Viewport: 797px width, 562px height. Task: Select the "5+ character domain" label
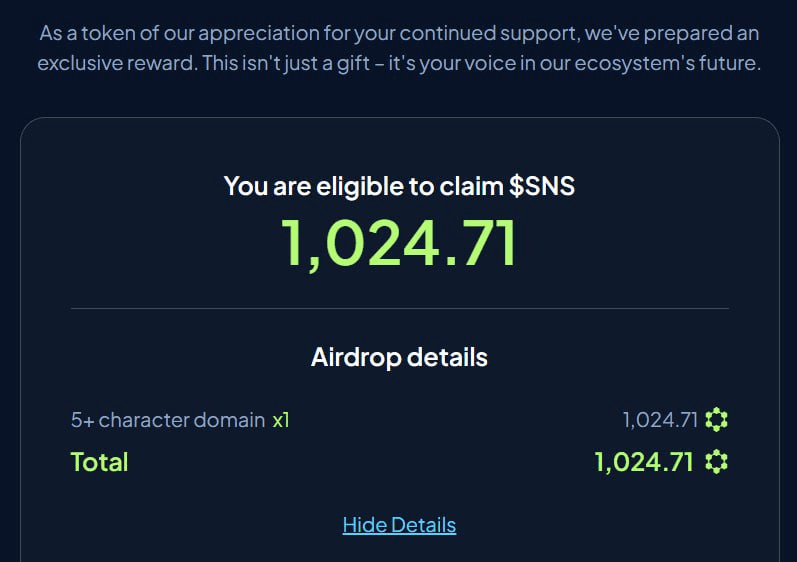(x=168, y=420)
